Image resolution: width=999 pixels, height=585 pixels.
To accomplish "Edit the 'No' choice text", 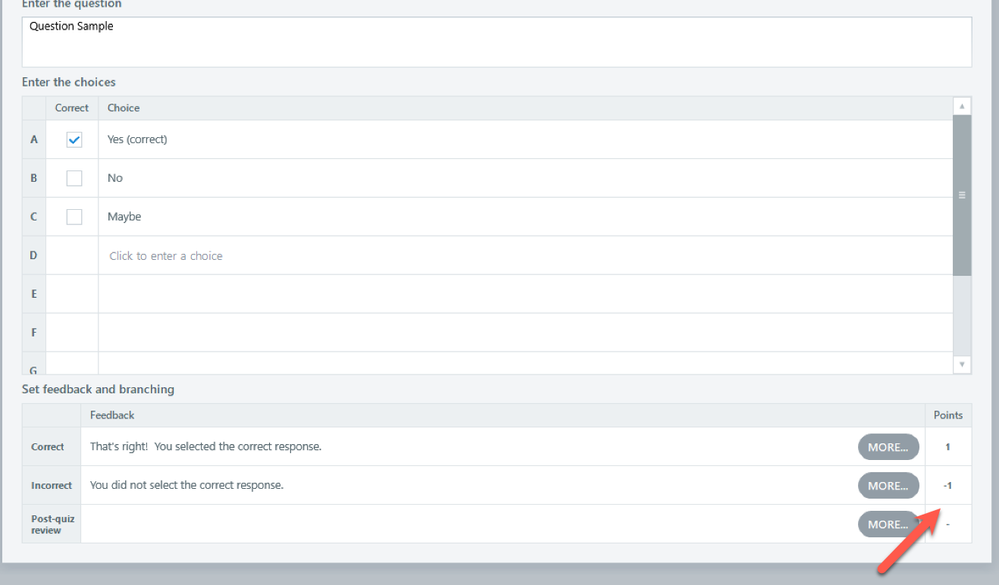I will pyautogui.click(x=115, y=178).
